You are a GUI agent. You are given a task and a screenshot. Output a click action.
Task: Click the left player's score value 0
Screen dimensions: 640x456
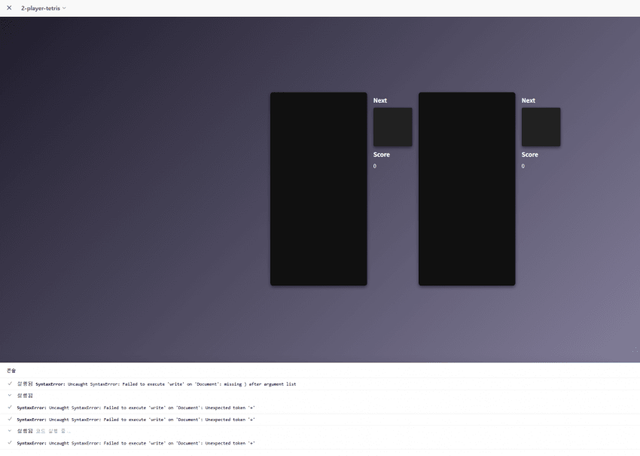point(375,166)
